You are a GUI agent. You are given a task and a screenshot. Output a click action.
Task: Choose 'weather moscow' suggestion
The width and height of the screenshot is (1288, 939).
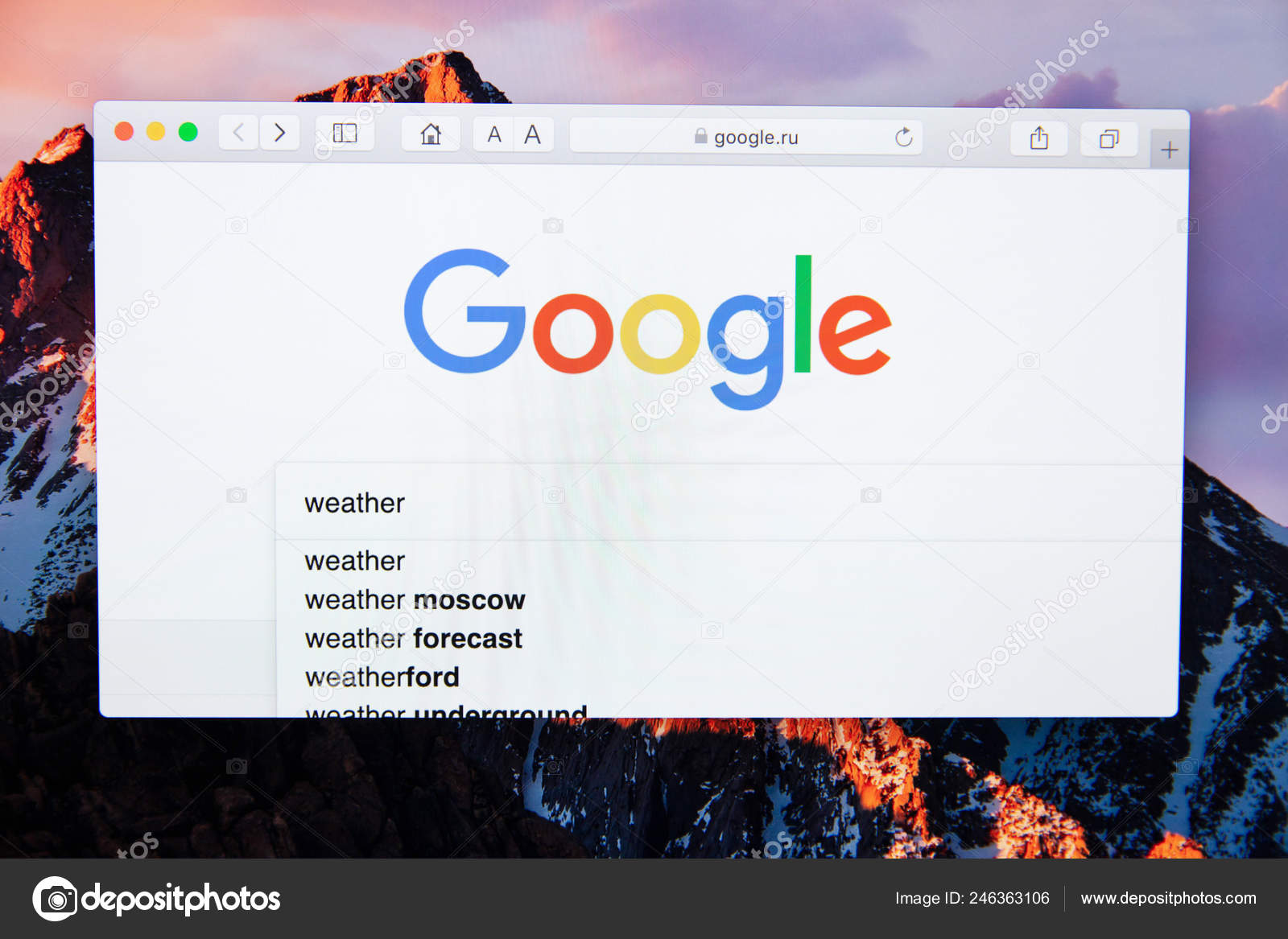coord(415,599)
